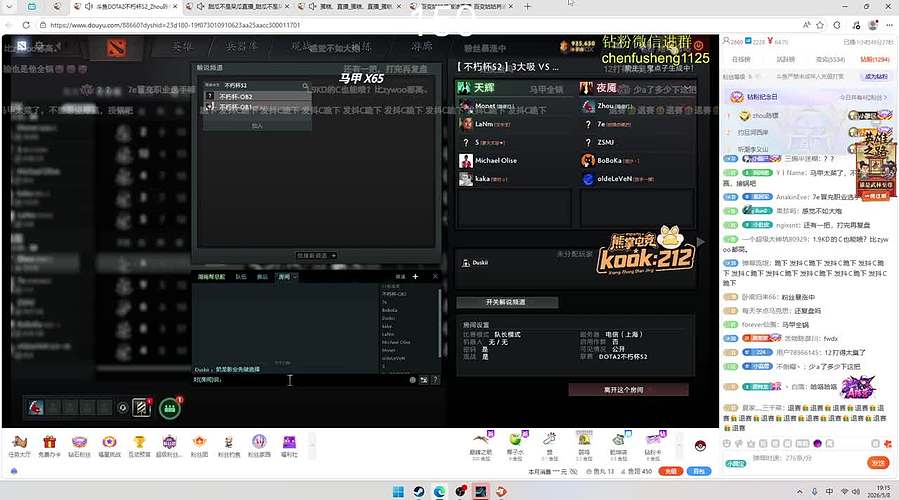
Task: Click the 钻粉纪念日 banner title
Action: [x=762, y=97]
